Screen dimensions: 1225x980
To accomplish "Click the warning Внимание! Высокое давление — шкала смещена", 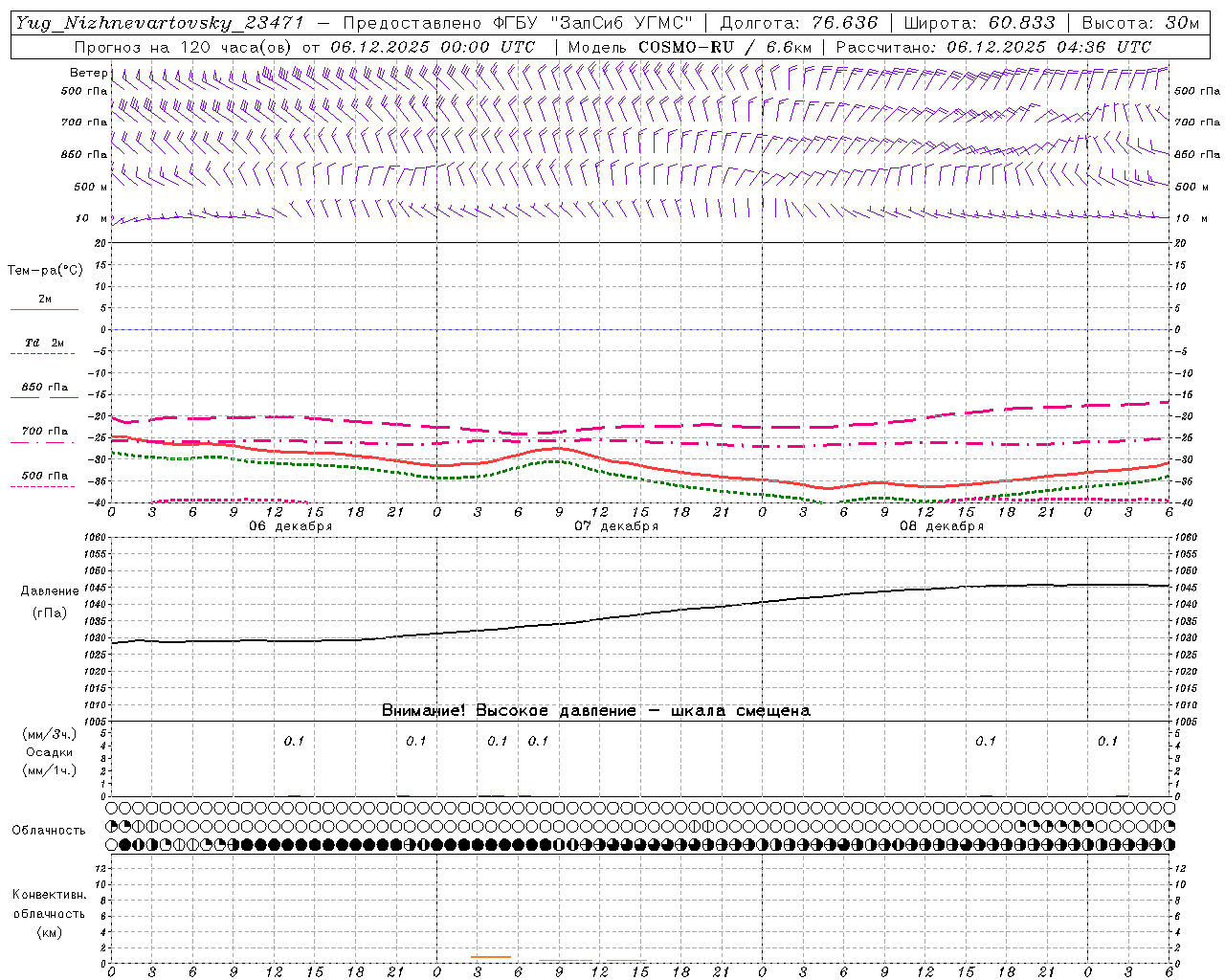I will click(596, 711).
